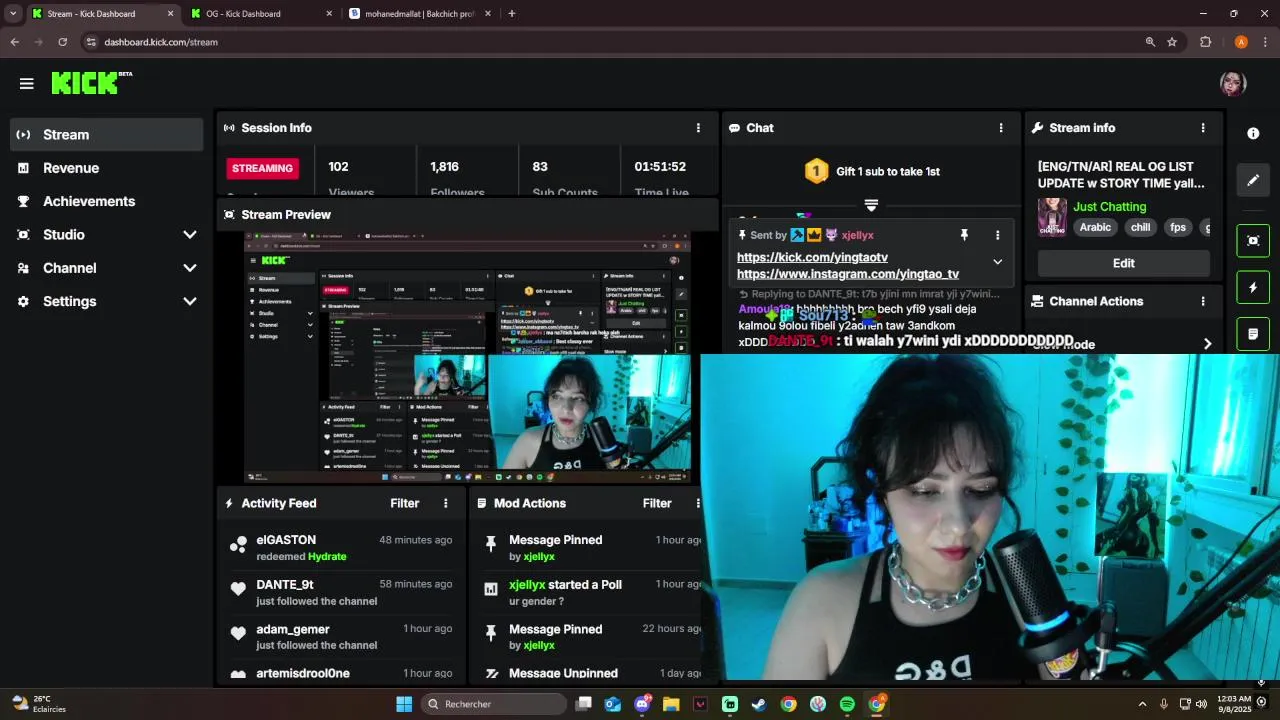Open Spotify from taskbar
The width and height of the screenshot is (1280, 720).
(x=847, y=704)
